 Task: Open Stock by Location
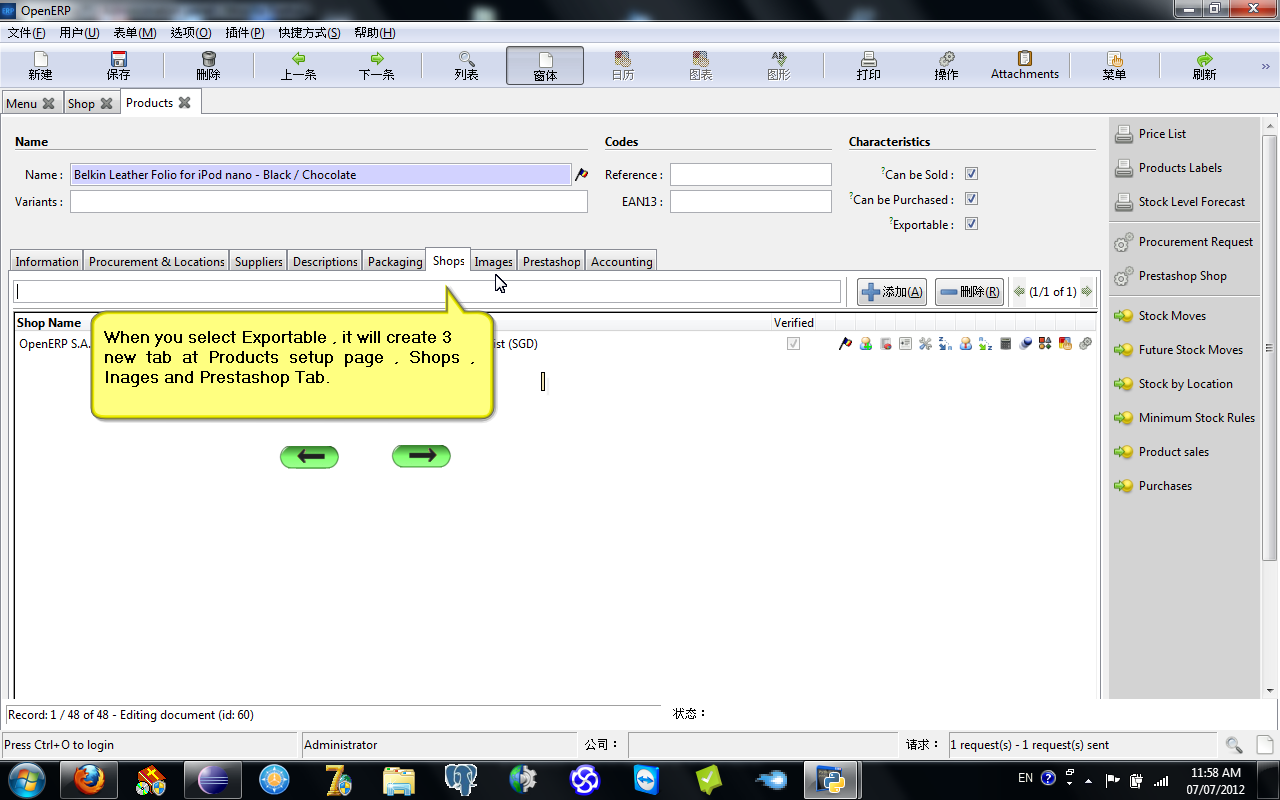[1185, 384]
